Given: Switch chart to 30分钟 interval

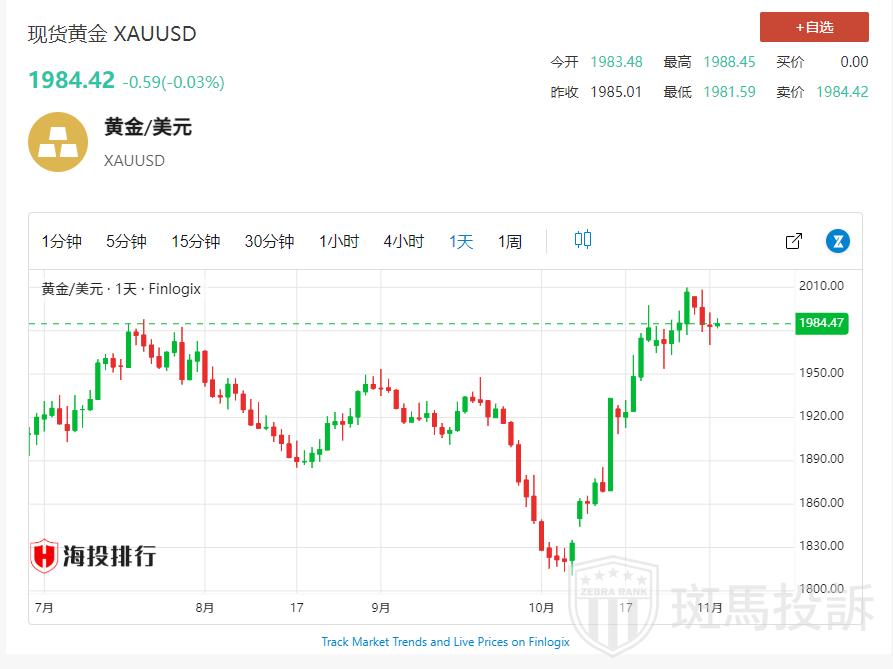Looking at the screenshot, I should point(269,241).
